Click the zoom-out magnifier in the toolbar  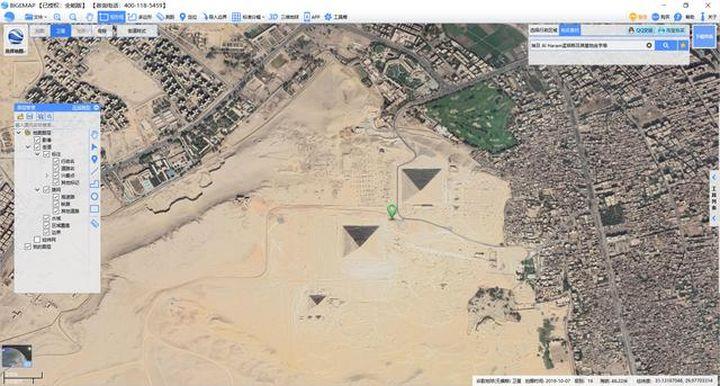[73, 17]
